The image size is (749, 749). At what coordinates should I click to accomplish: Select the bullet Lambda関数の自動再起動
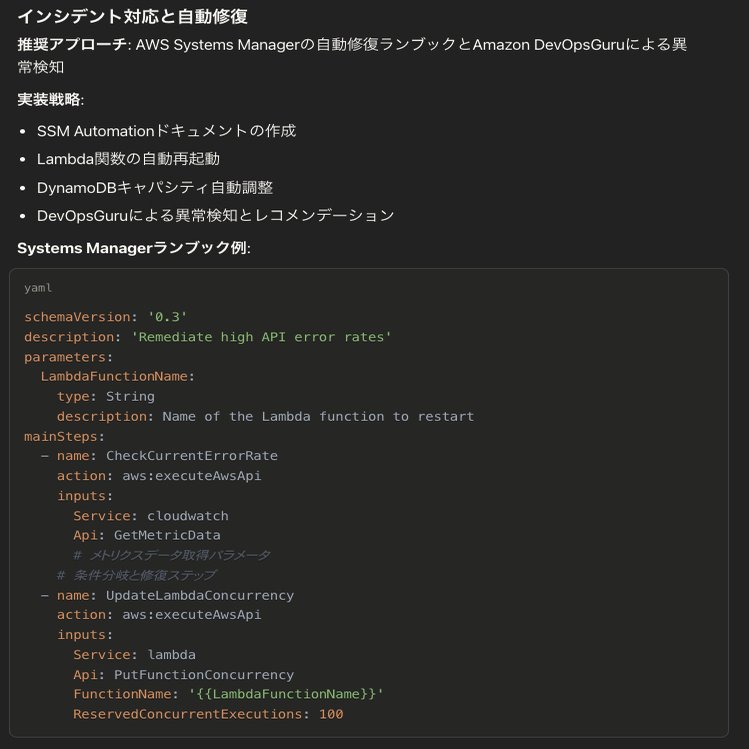pos(128,159)
